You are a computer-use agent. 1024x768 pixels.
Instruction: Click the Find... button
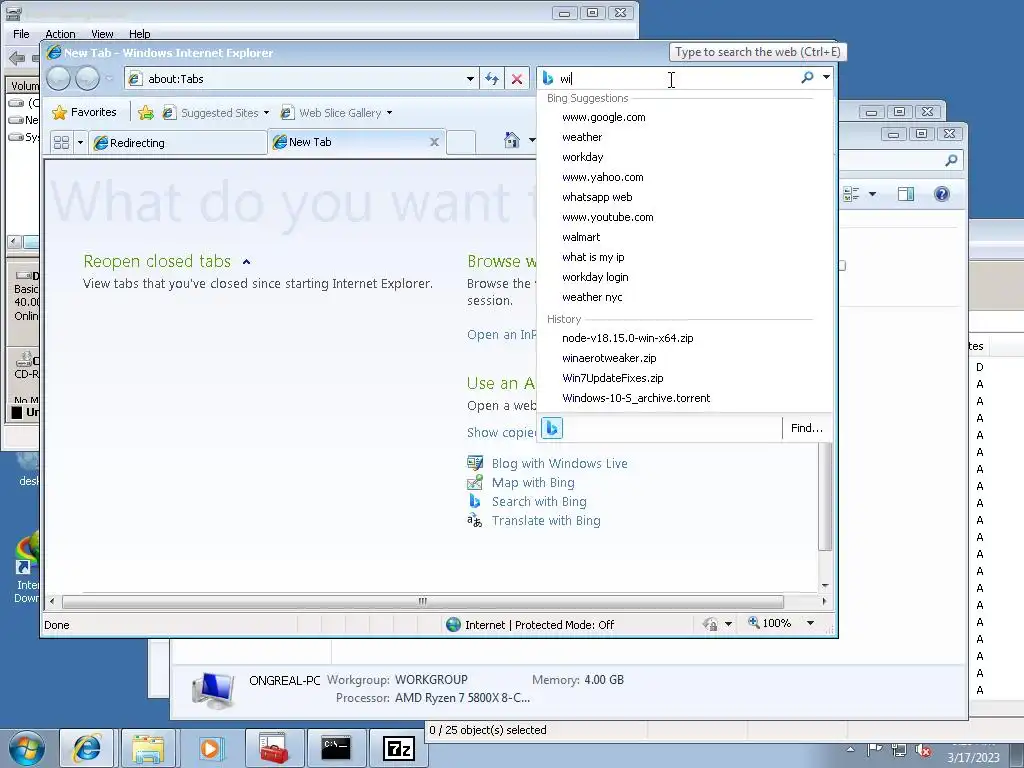click(x=807, y=428)
